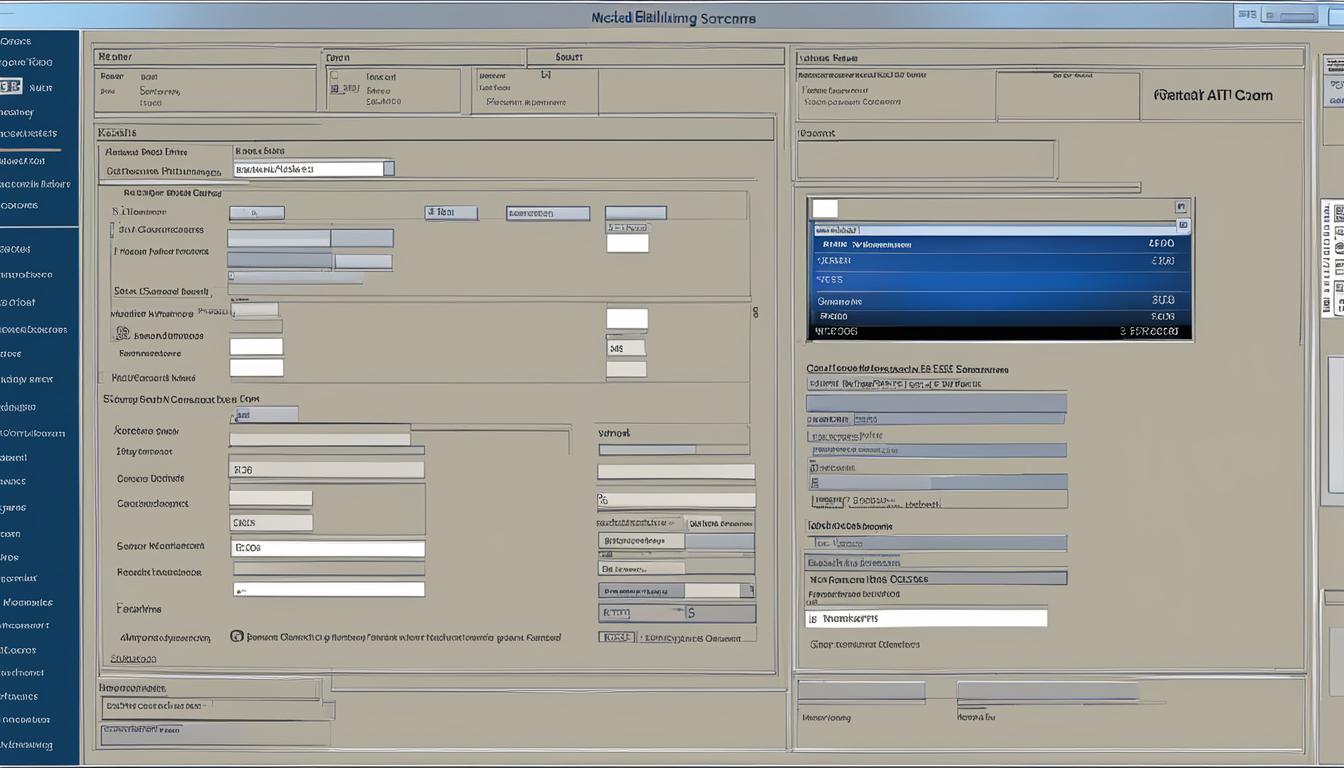
Task: Click the top-right corner icon of the blue list
Action: point(1181,207)
